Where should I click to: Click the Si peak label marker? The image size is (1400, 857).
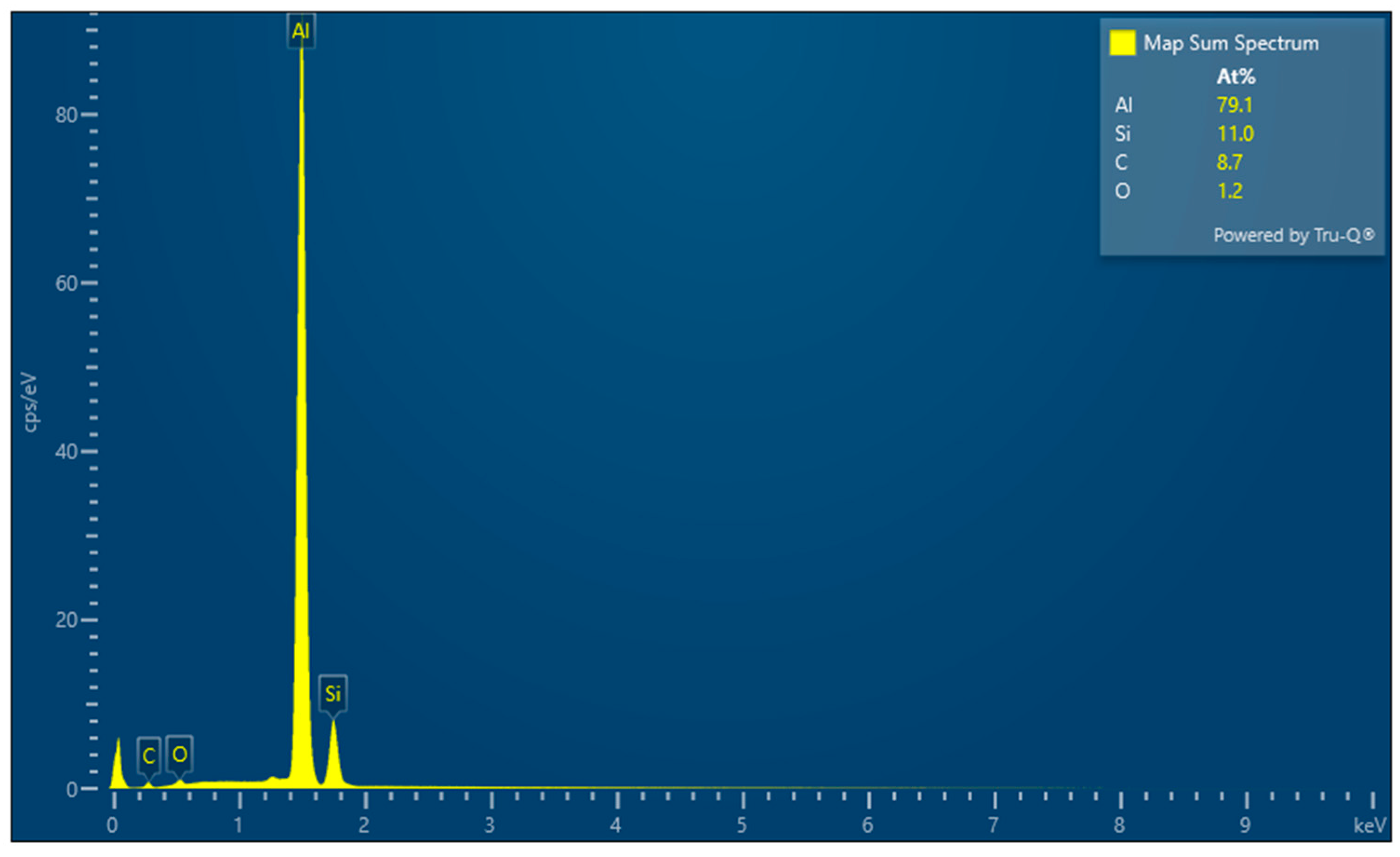333,694
